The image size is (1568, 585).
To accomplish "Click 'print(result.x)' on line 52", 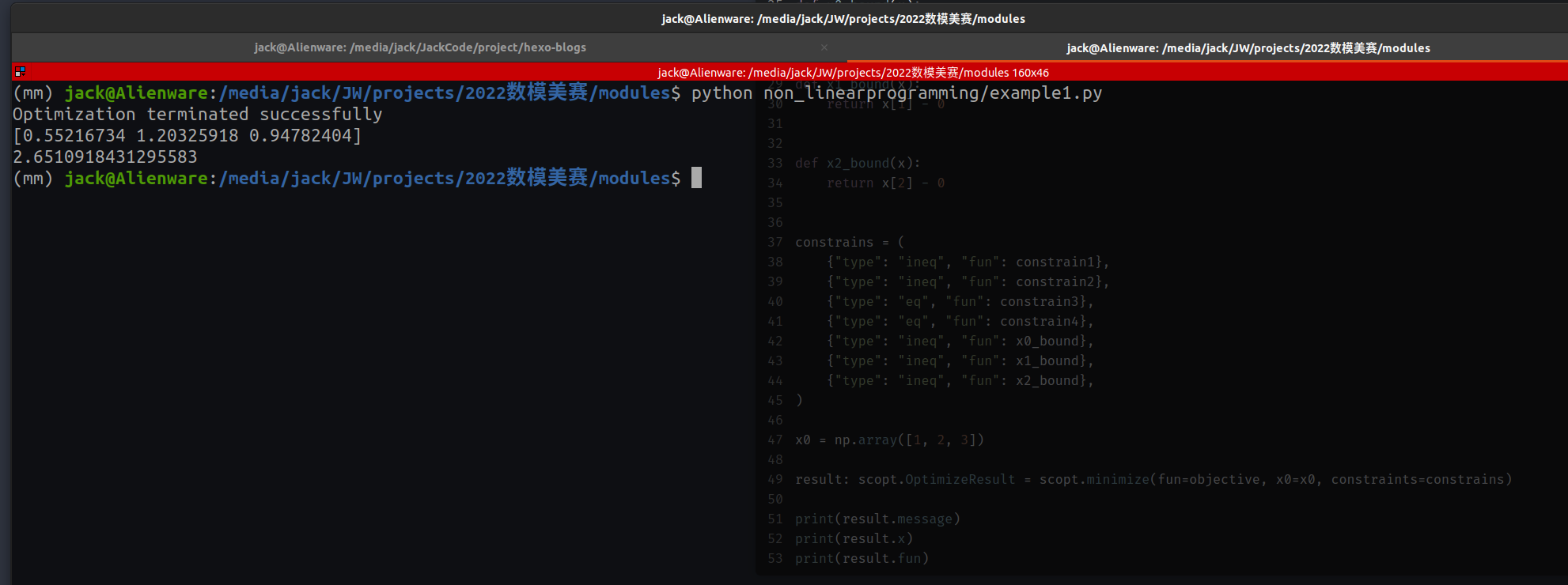I will [854, 539].
